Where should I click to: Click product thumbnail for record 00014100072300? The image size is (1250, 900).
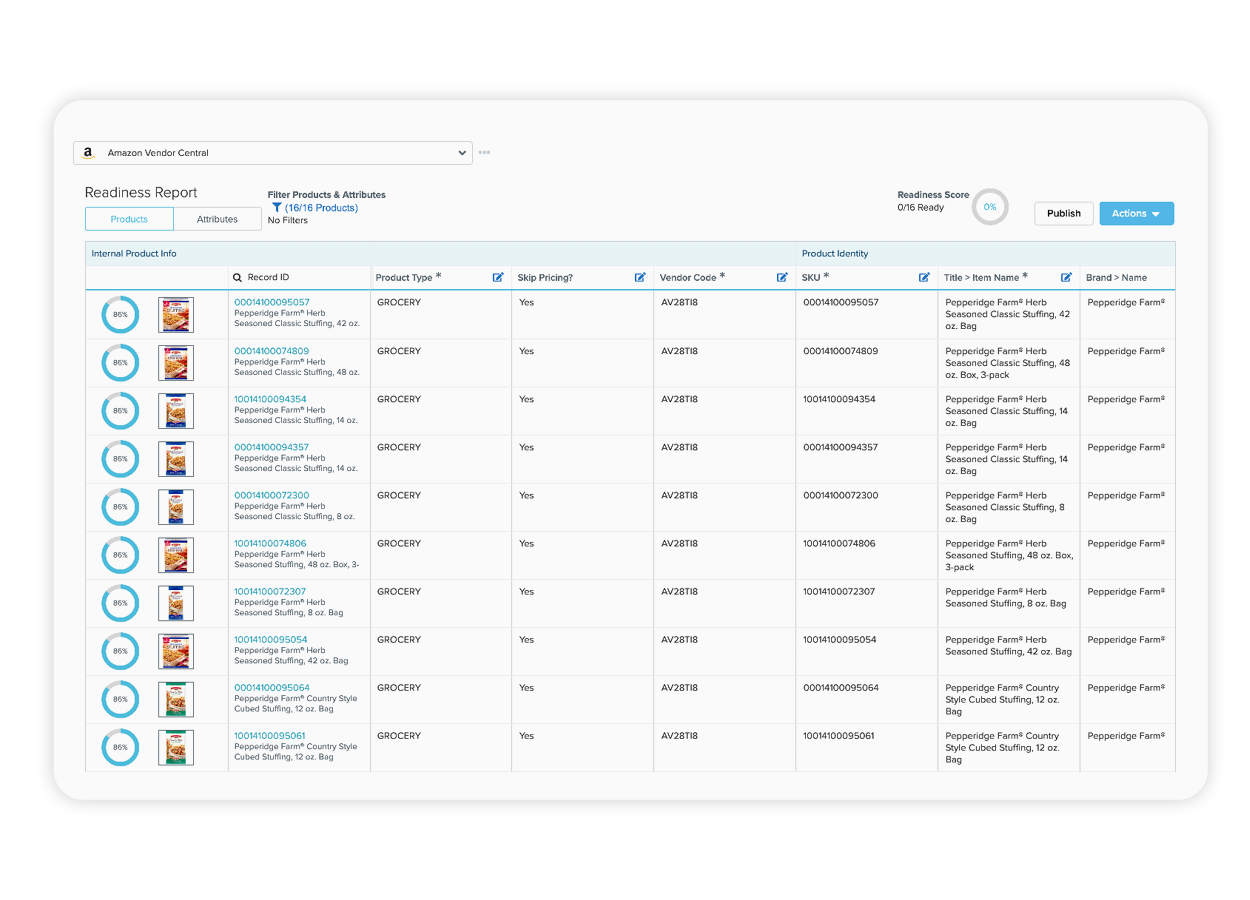(x=176, y=507)
